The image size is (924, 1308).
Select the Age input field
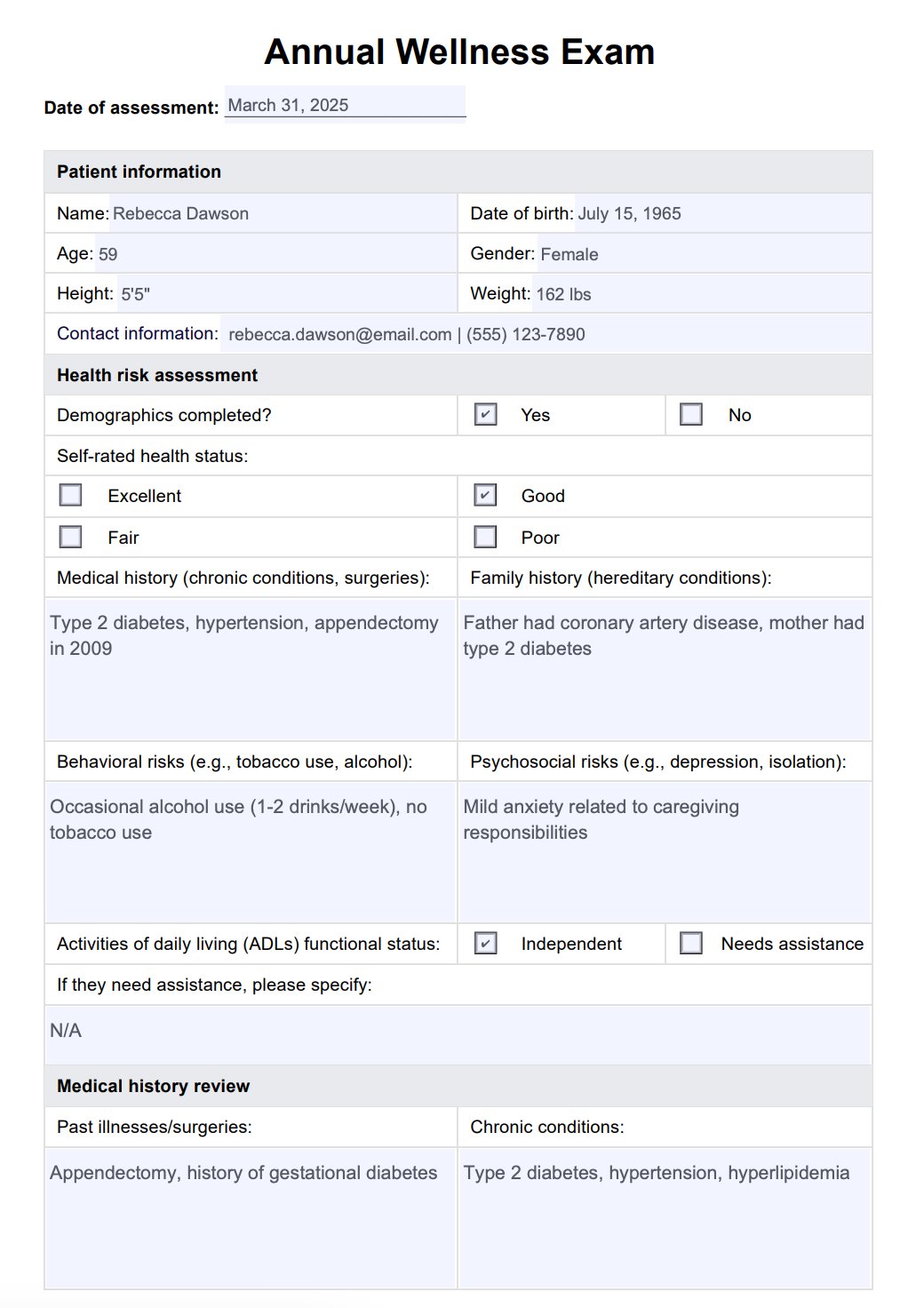[274, 254]
